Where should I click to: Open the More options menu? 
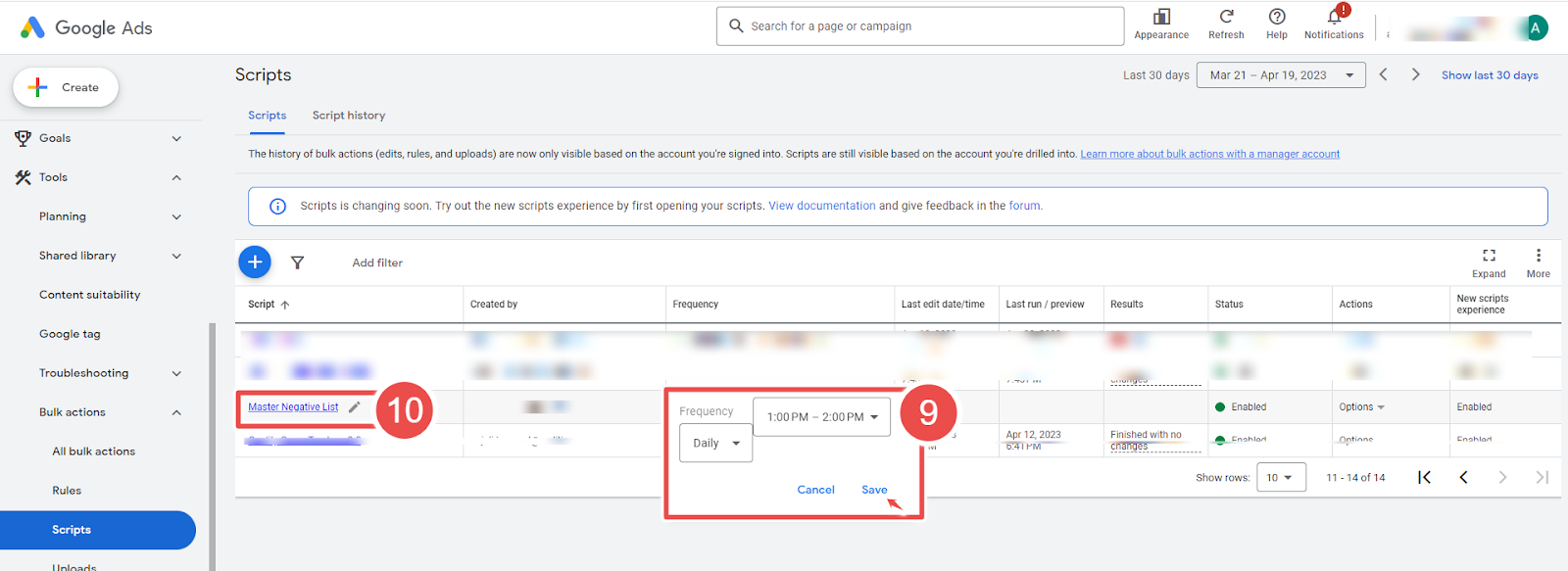1538,262
